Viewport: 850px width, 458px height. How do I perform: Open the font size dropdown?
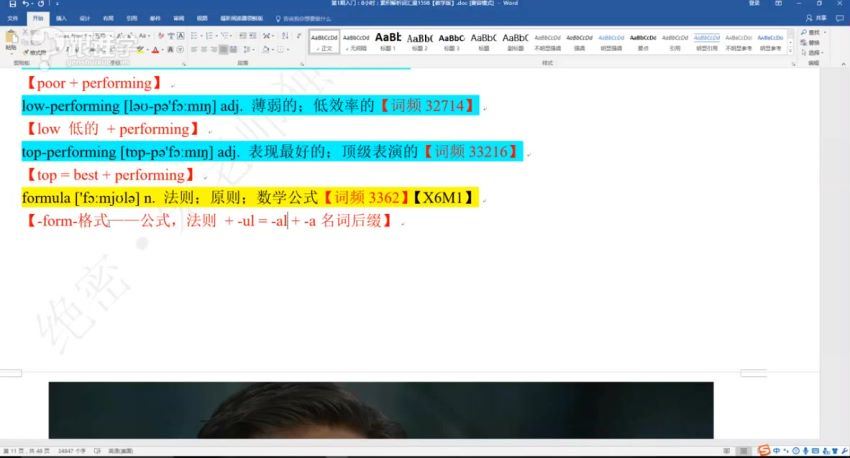click(111, 36)
